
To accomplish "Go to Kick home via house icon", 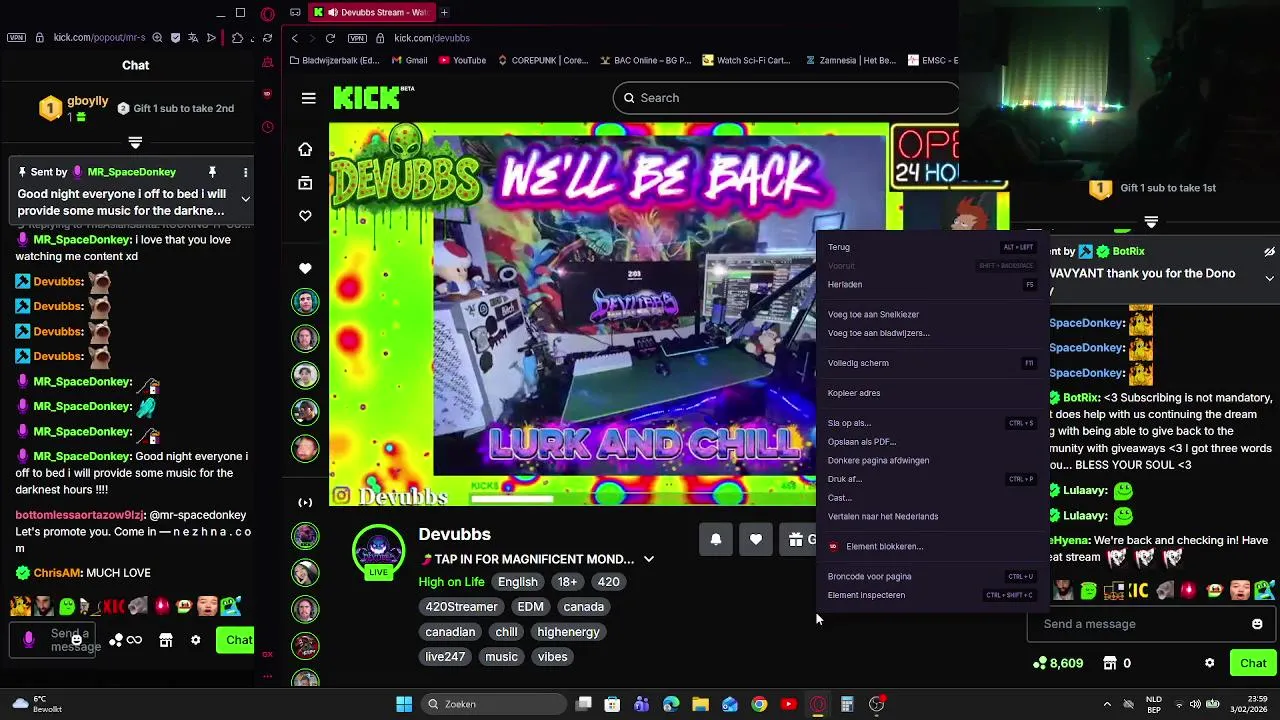I will [305, 149].
